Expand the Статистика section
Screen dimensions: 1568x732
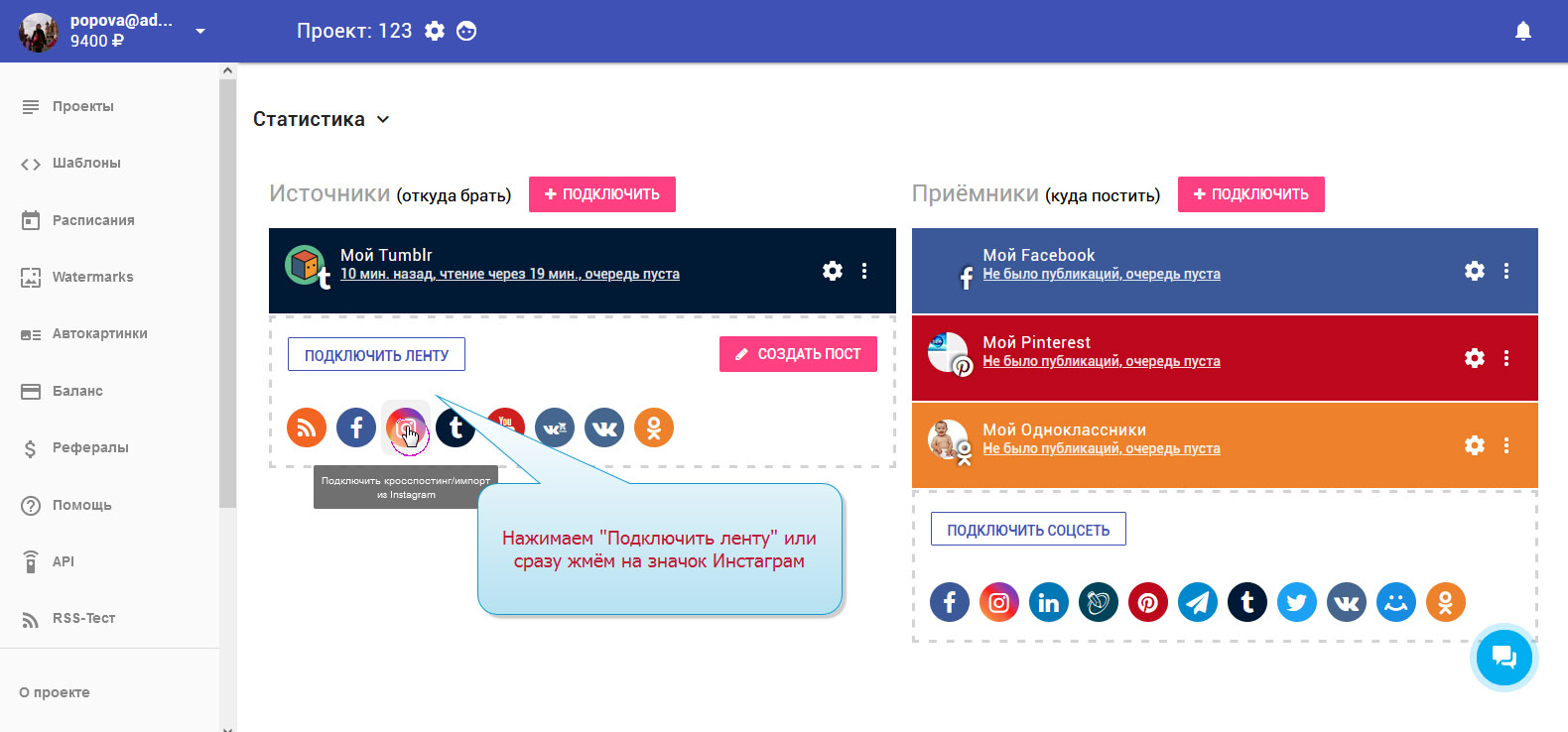[321, 119]
